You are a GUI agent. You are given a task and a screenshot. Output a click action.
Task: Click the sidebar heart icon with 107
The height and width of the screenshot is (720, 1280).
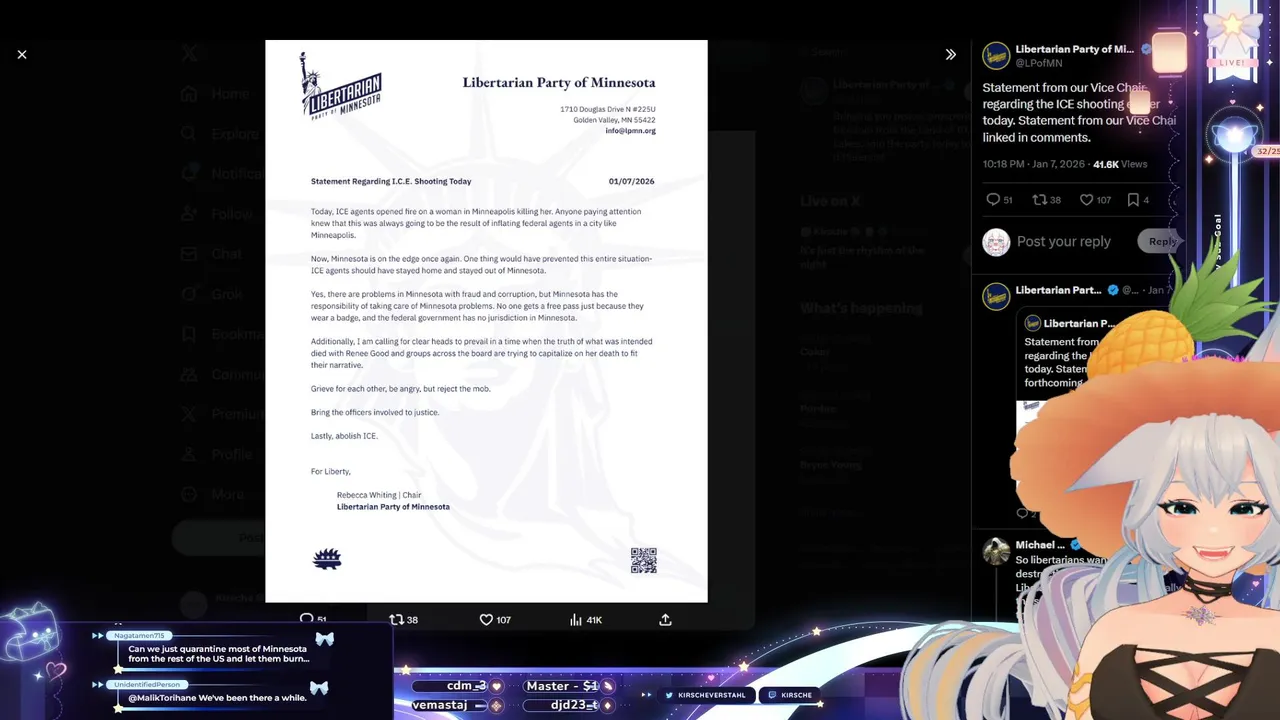pos(1086,200)
